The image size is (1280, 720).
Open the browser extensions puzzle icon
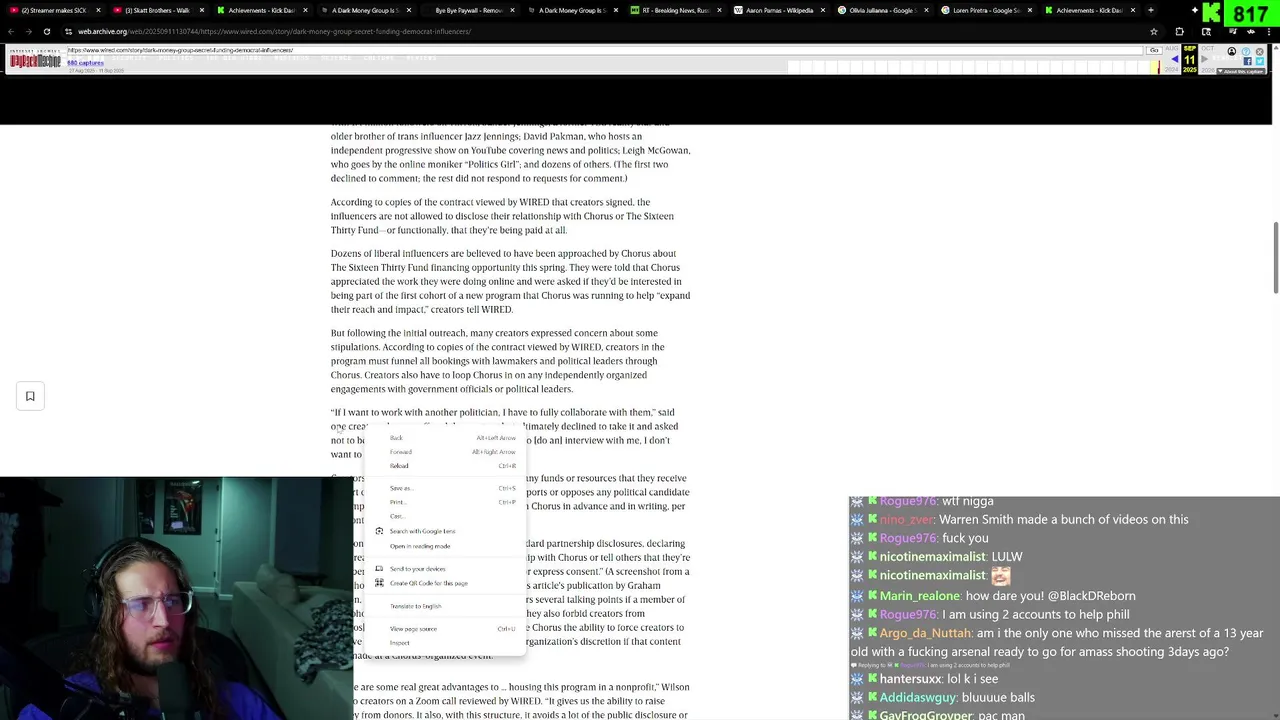pos(1179,31)
